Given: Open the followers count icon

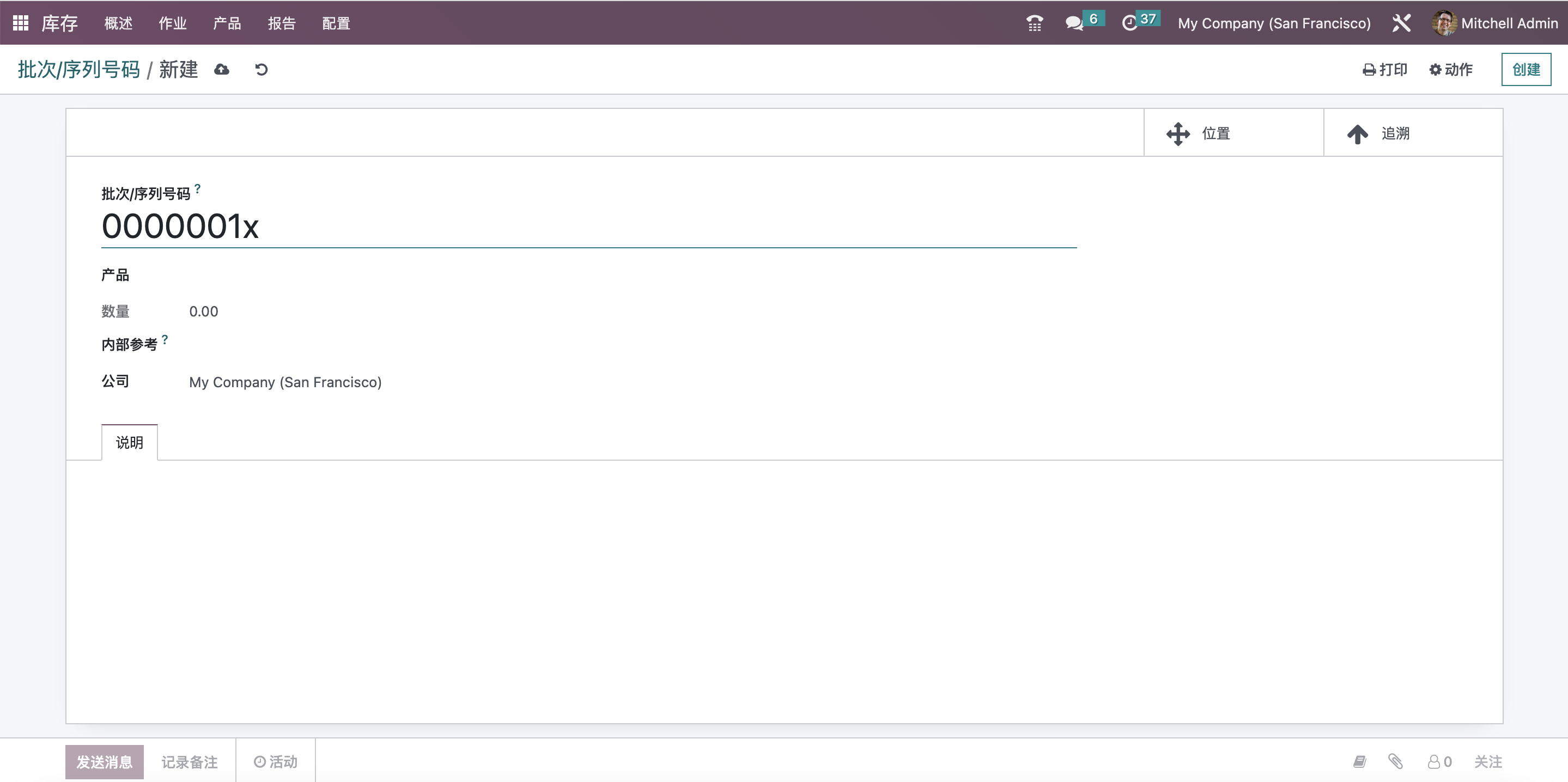Looking at the screenshot, I should [x=1439, y=762].
